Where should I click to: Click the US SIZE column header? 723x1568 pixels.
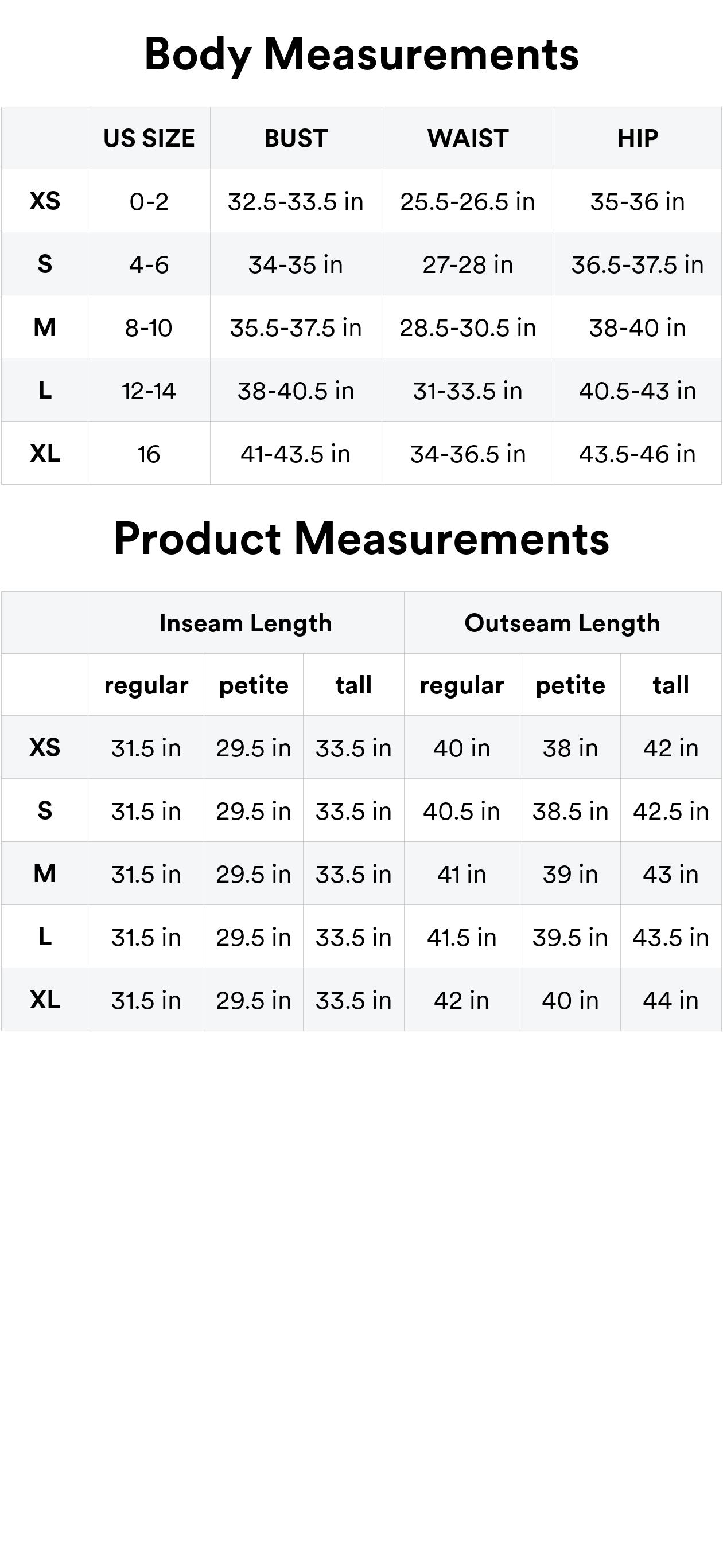point(149,139)
